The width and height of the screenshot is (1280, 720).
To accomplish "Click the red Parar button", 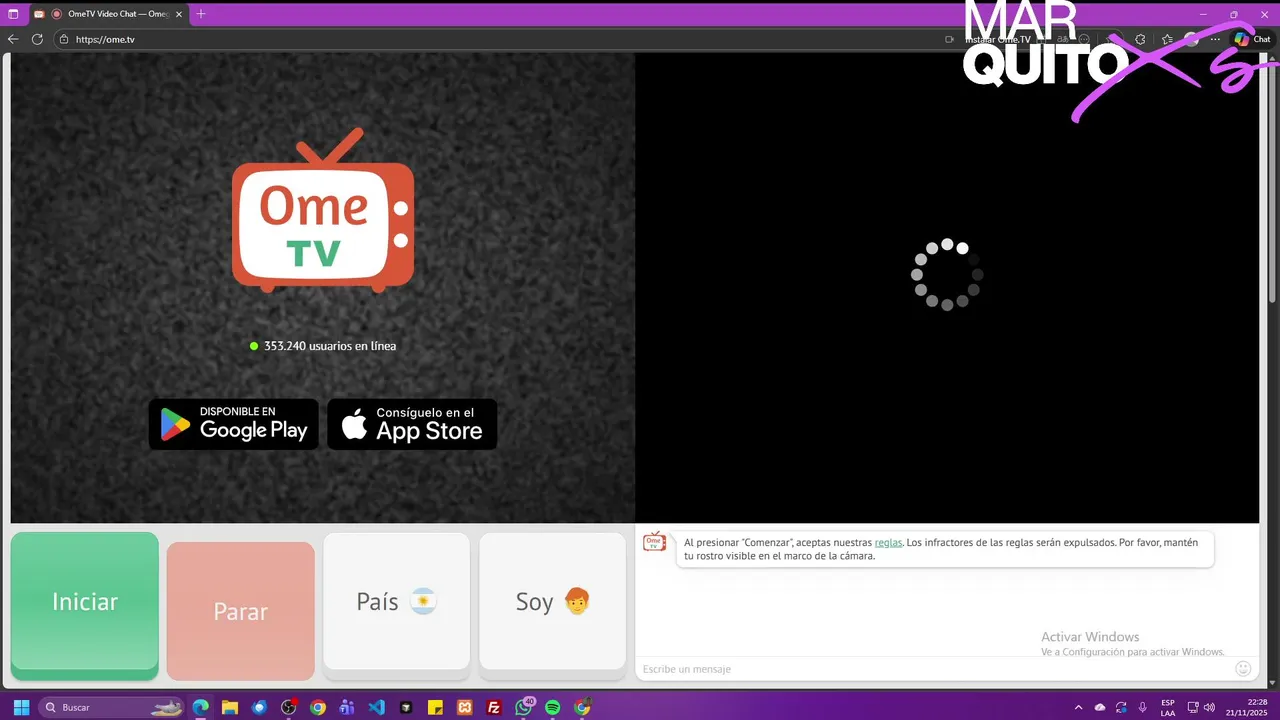I will (241, 611).
